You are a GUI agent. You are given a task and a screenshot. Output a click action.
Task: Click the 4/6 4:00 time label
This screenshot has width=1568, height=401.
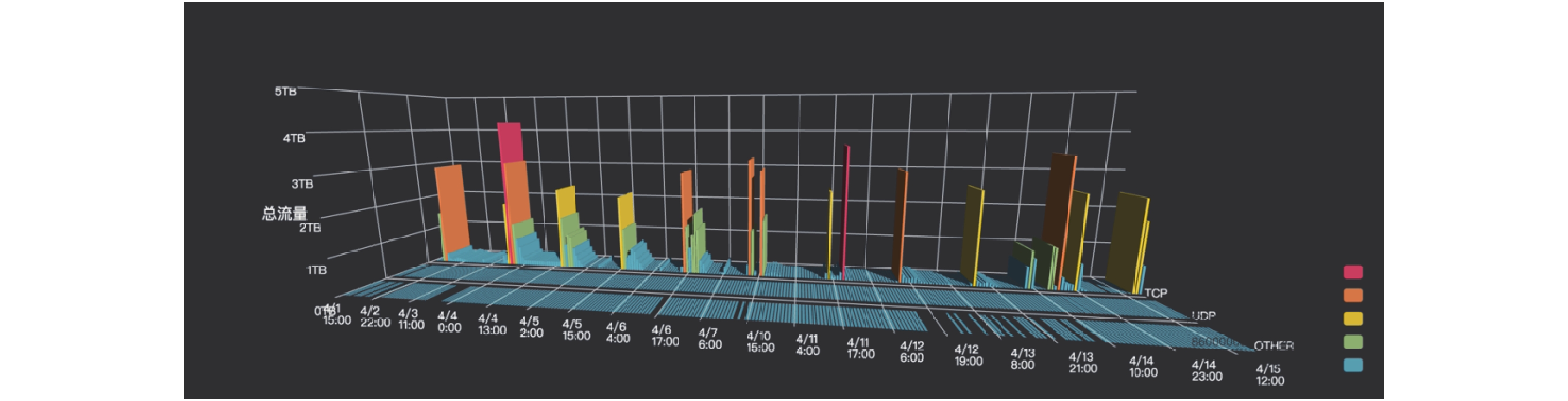(618, 332)
